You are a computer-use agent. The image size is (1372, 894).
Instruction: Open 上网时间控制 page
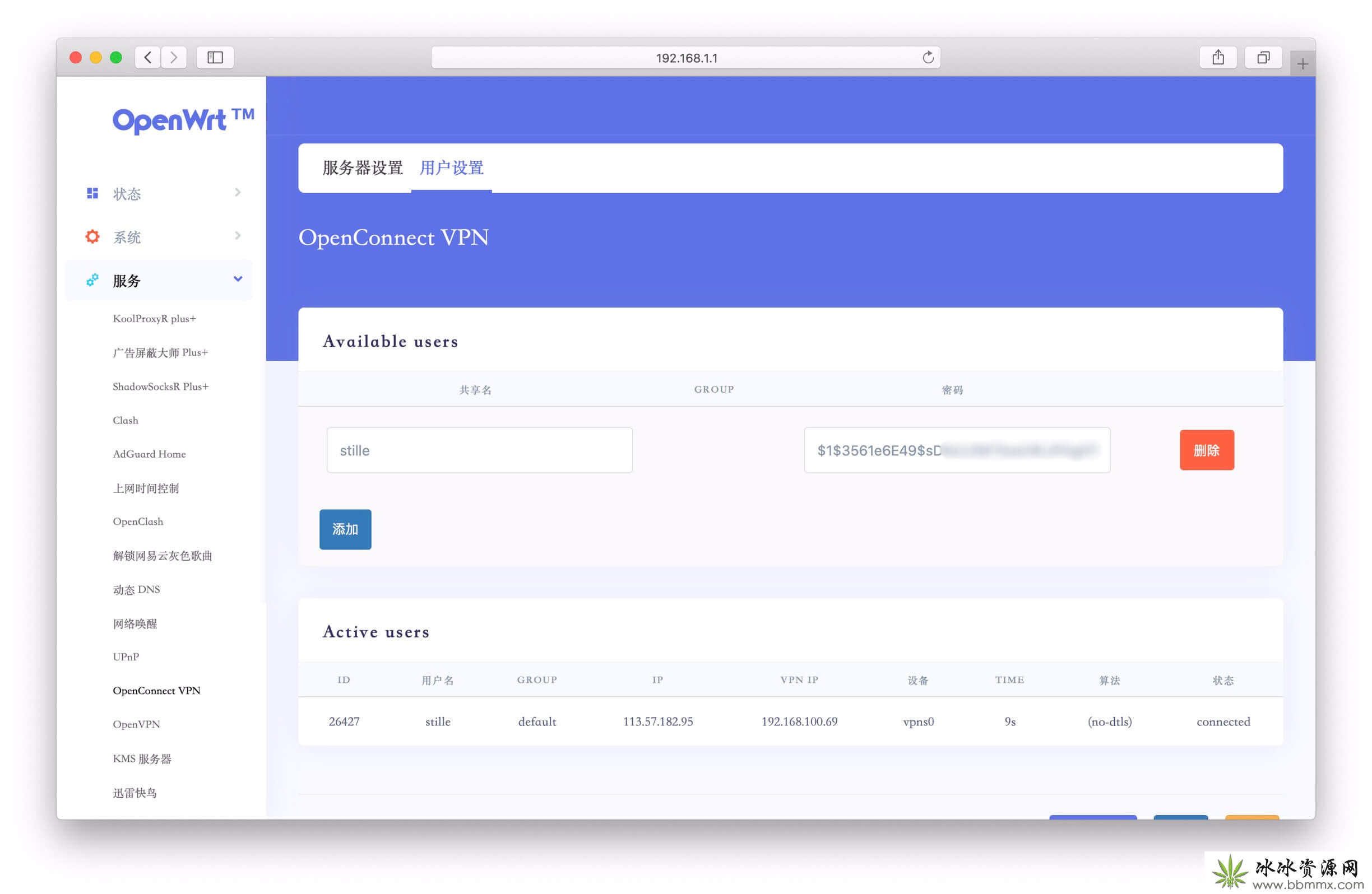146,488
